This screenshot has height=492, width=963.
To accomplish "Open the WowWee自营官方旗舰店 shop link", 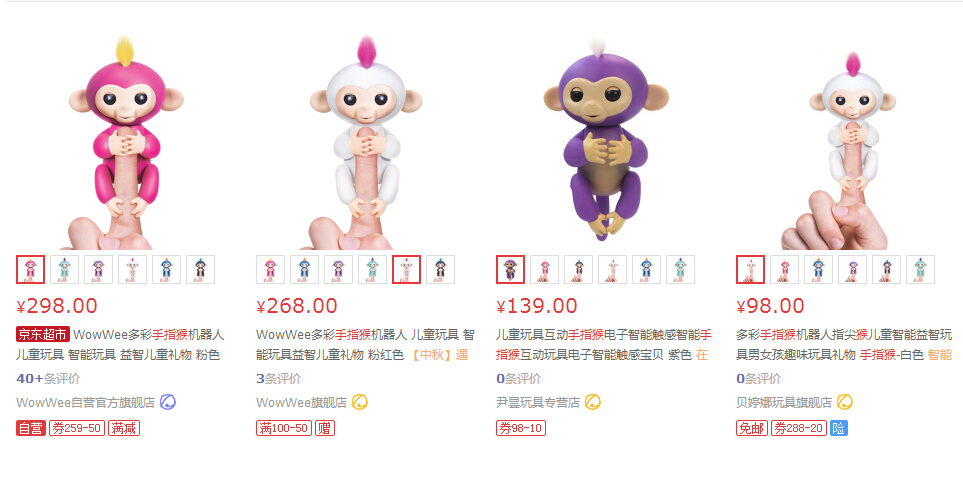I will (x=85, y=403).
